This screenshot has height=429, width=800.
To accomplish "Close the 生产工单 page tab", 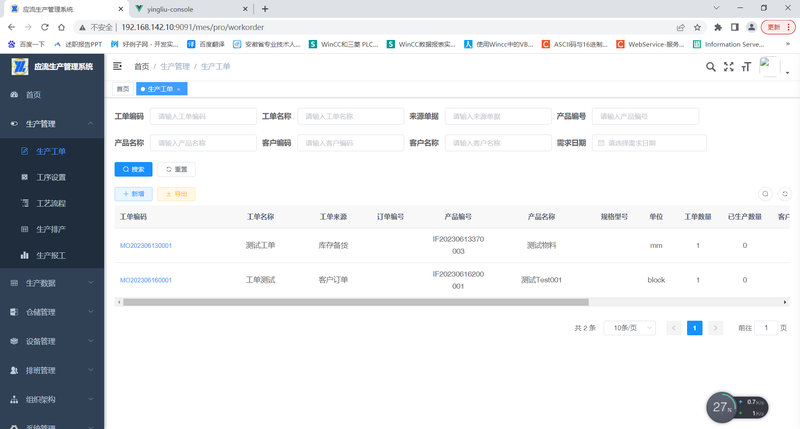I will tap(179, 89).
